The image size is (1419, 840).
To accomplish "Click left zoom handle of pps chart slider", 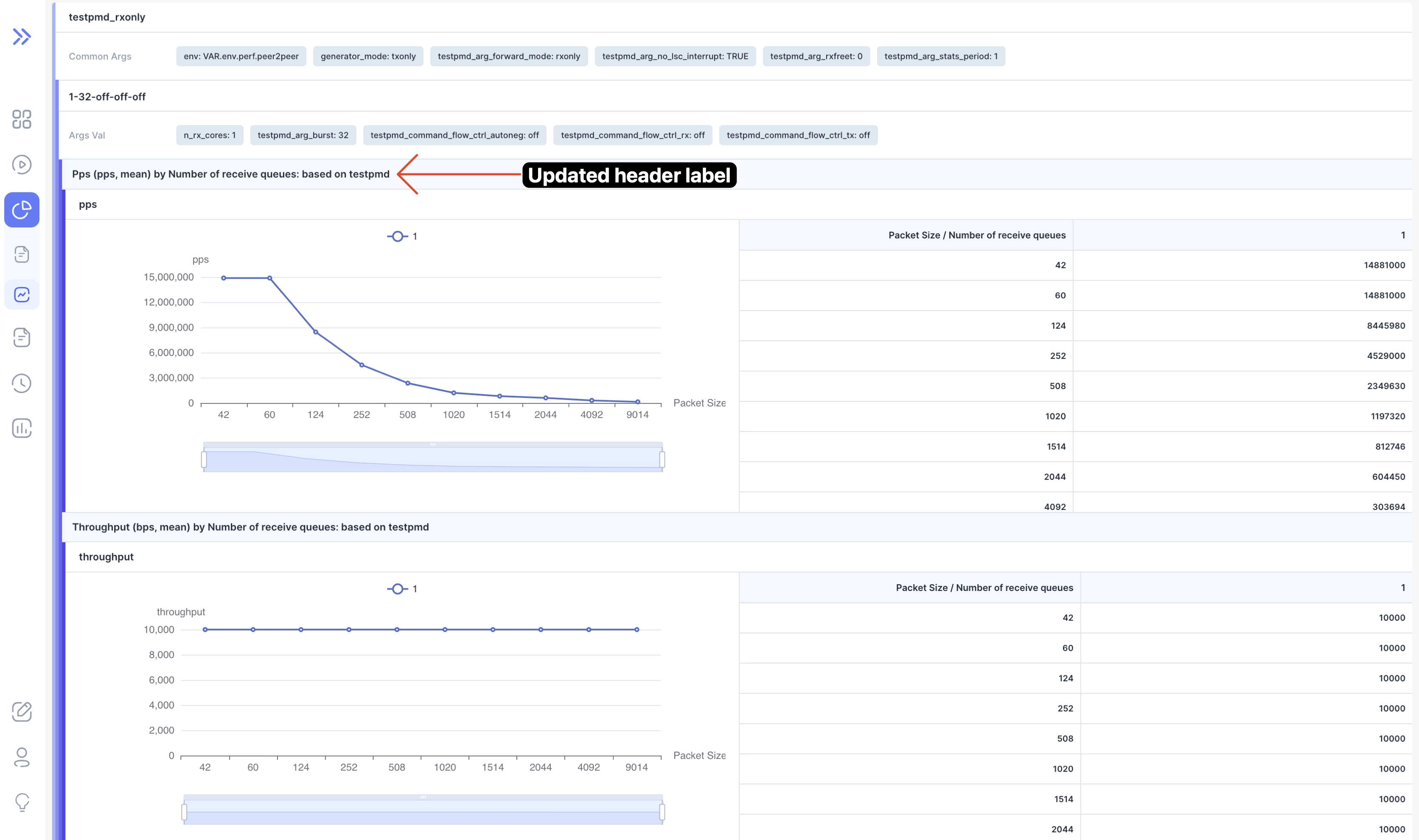I will 204,459.
